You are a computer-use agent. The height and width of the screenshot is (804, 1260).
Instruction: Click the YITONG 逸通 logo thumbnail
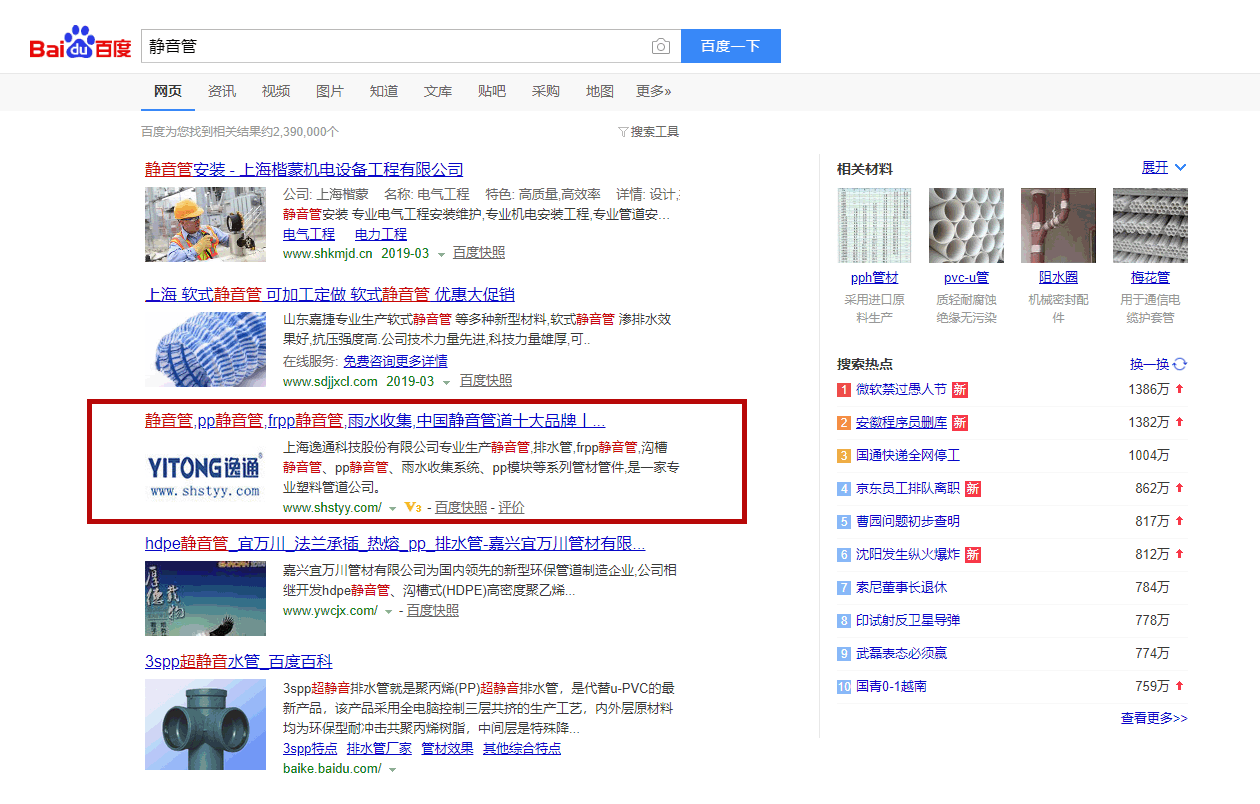pos(205,475)
